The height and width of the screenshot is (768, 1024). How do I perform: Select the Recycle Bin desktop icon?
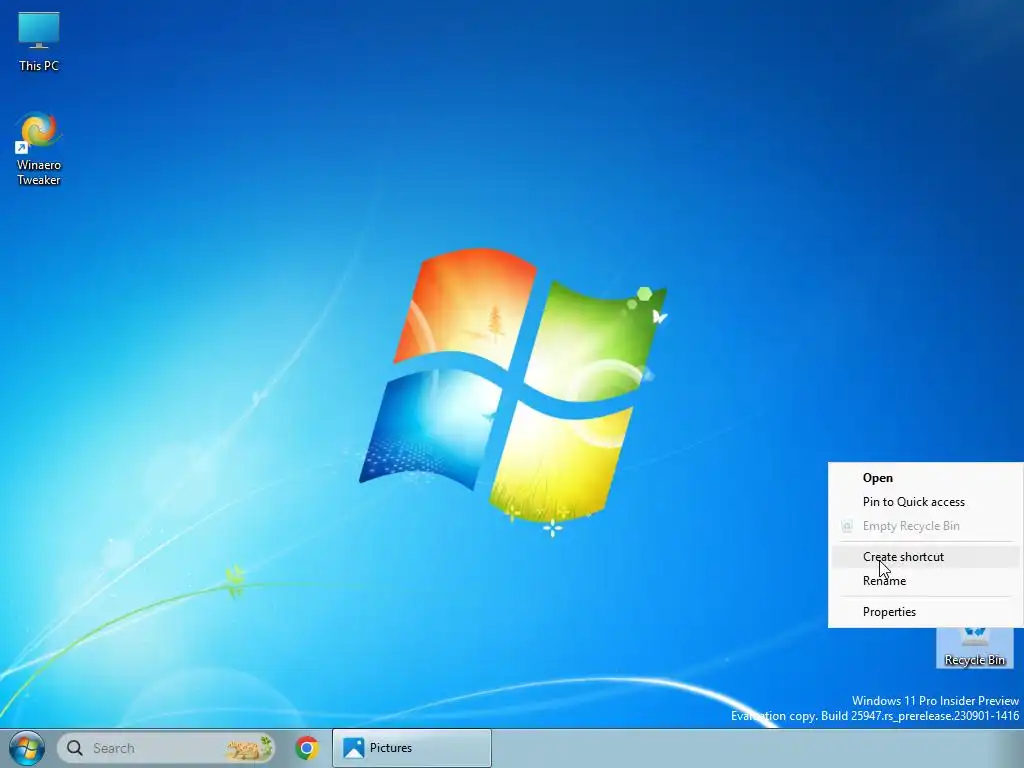pyautogui.click(x=974, y=648)
